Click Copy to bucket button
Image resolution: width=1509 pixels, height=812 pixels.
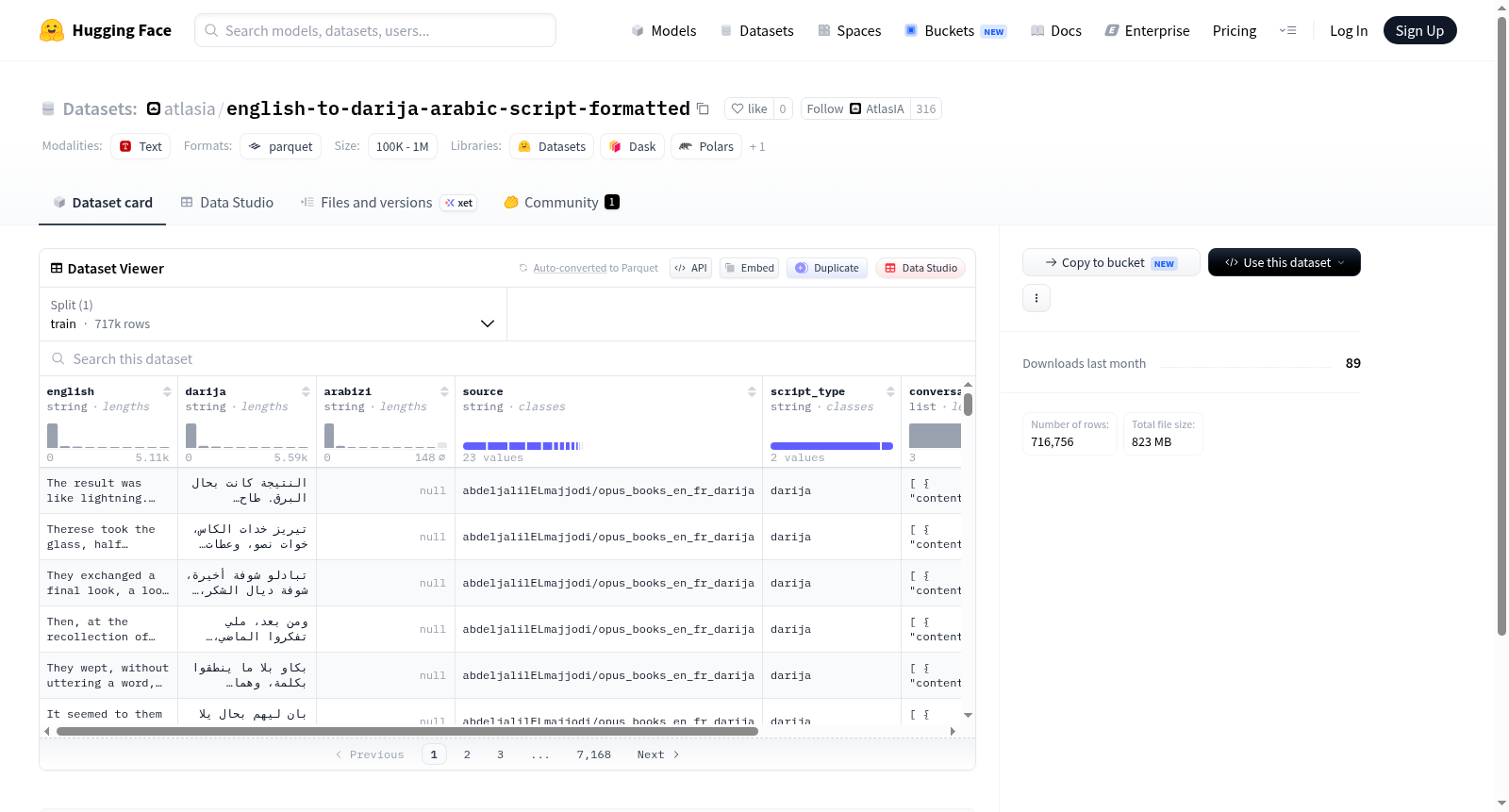click(1111, 262)
